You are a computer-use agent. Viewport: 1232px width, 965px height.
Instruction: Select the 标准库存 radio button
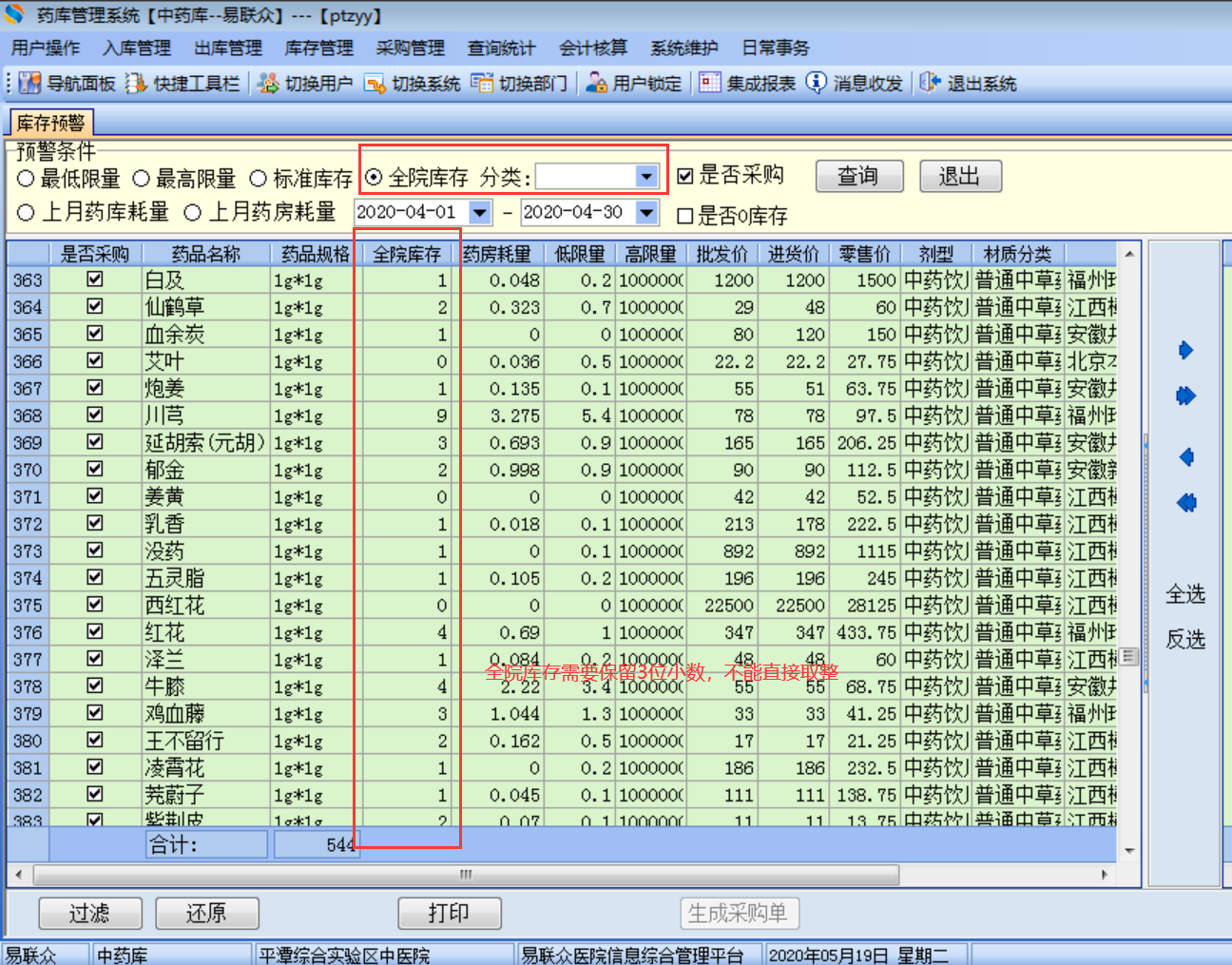[x=258, y=179]
